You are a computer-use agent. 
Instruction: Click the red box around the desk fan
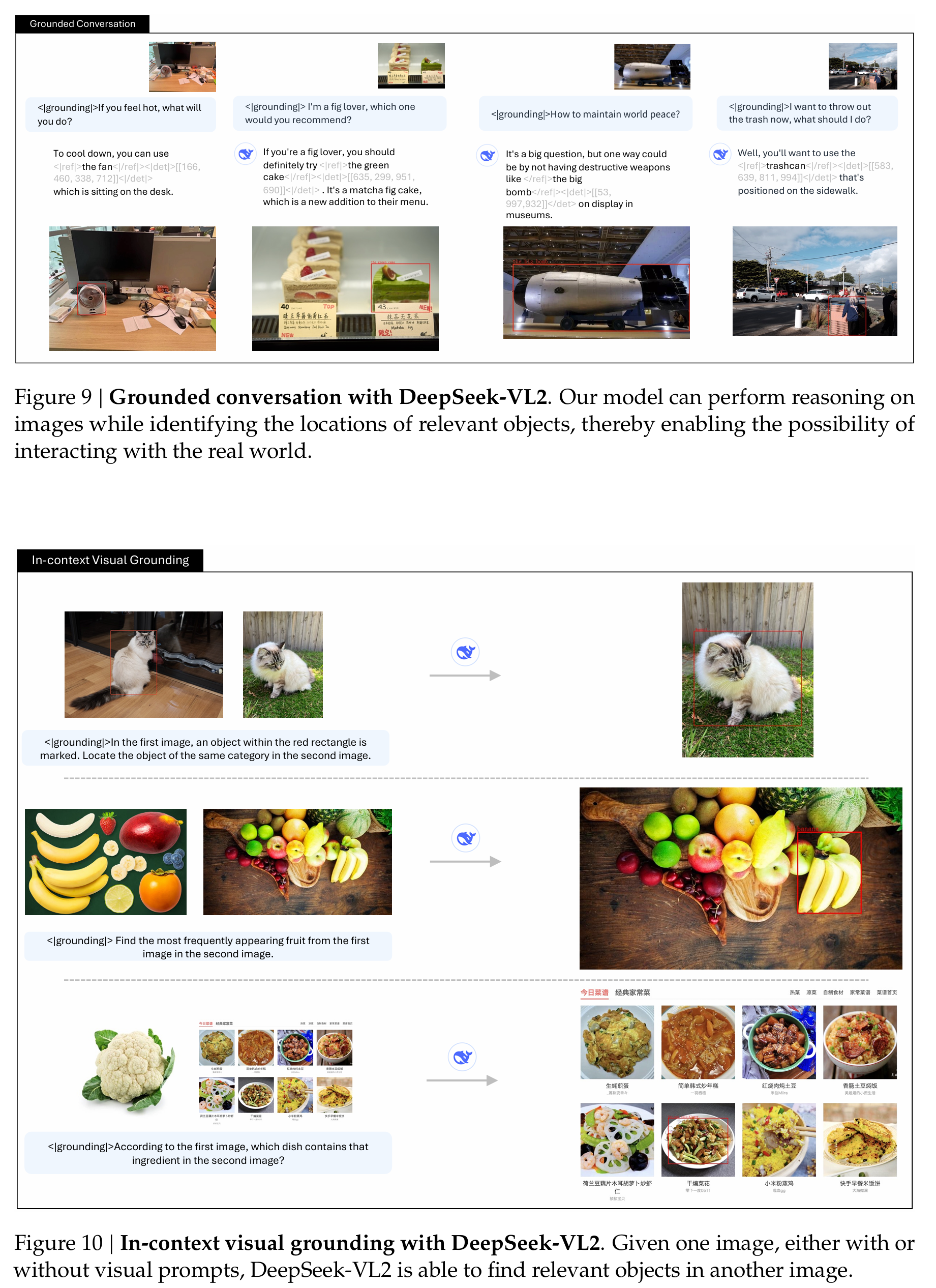point(92,299)
